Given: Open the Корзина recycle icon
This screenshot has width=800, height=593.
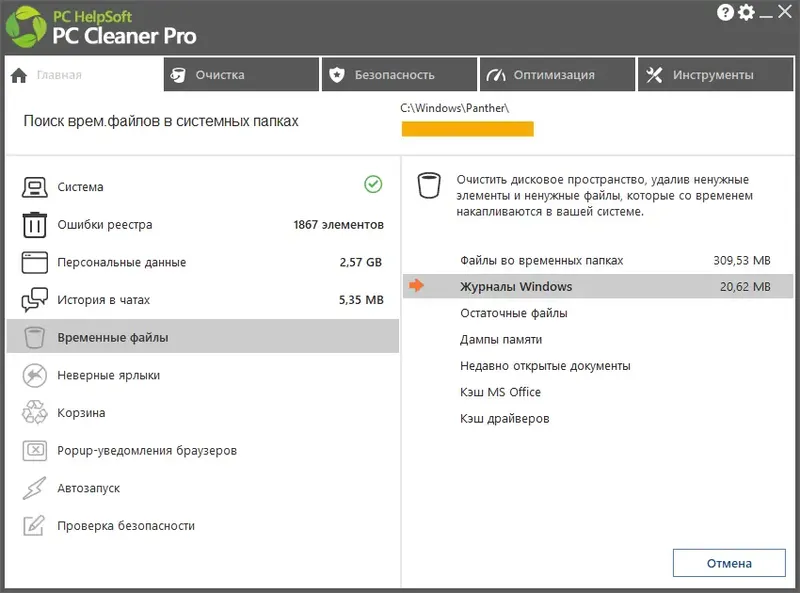Looking at the screenshot, I should point(34,413).
